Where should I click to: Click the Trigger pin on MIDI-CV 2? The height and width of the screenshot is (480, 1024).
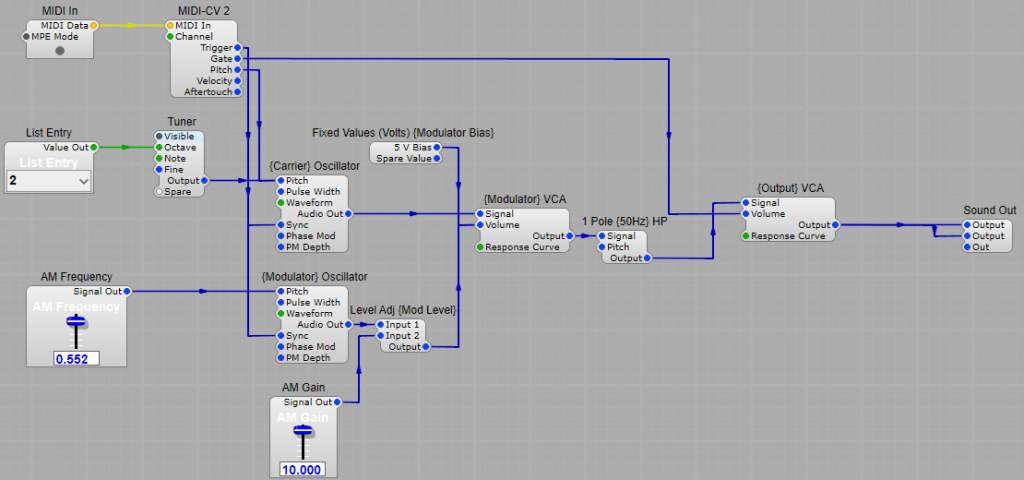[x=236, y=48]
